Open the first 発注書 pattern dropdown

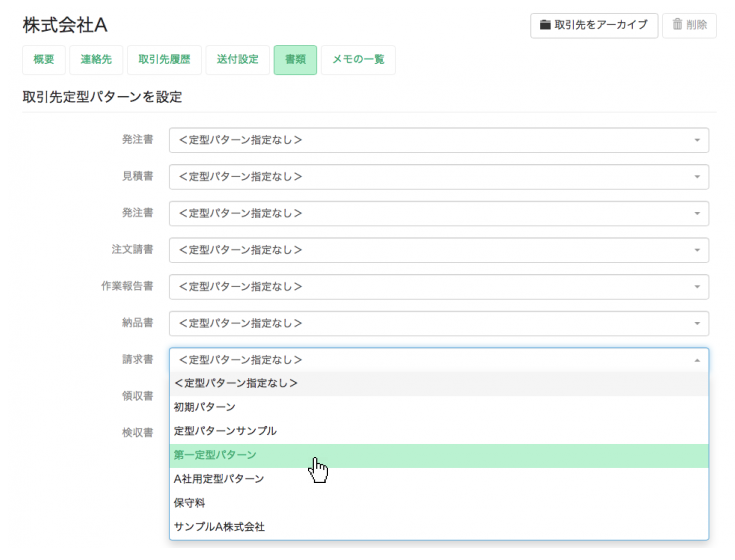coord(439,140)
